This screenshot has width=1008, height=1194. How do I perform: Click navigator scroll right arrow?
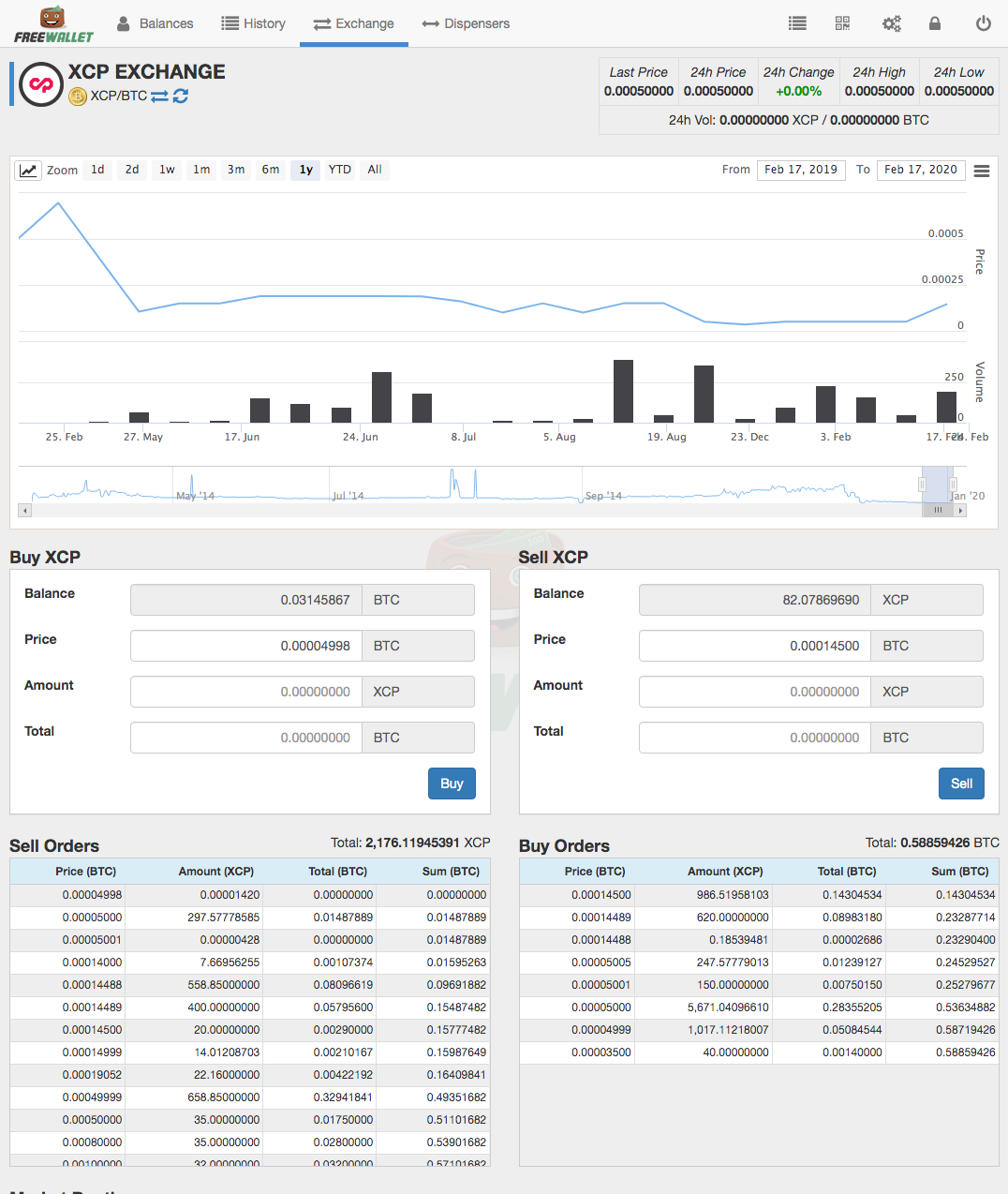960,511
